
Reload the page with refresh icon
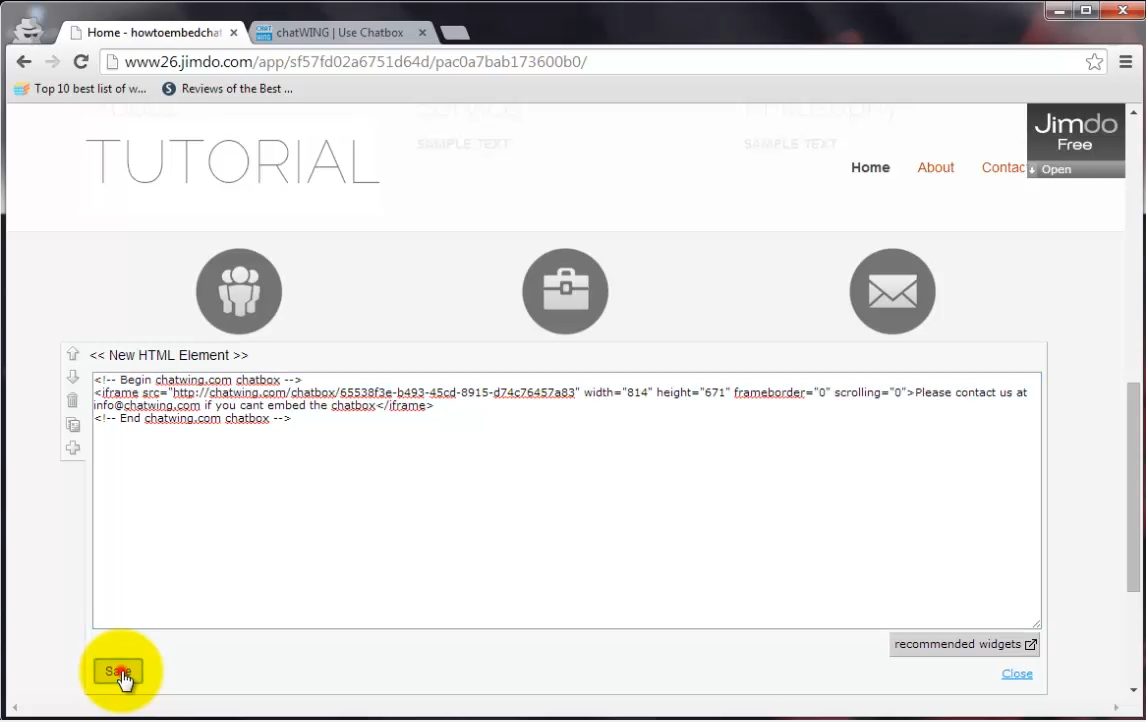coord(81,62)
